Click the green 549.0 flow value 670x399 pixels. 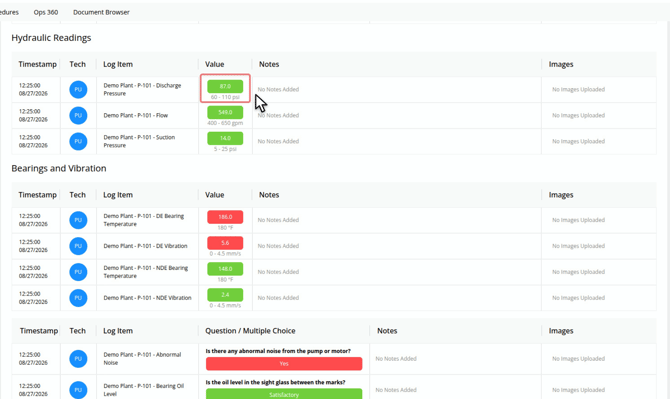click(225, 112)
